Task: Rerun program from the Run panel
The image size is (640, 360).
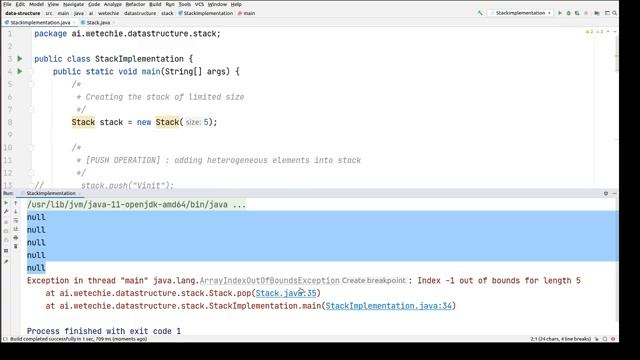Action: (6, 202)
